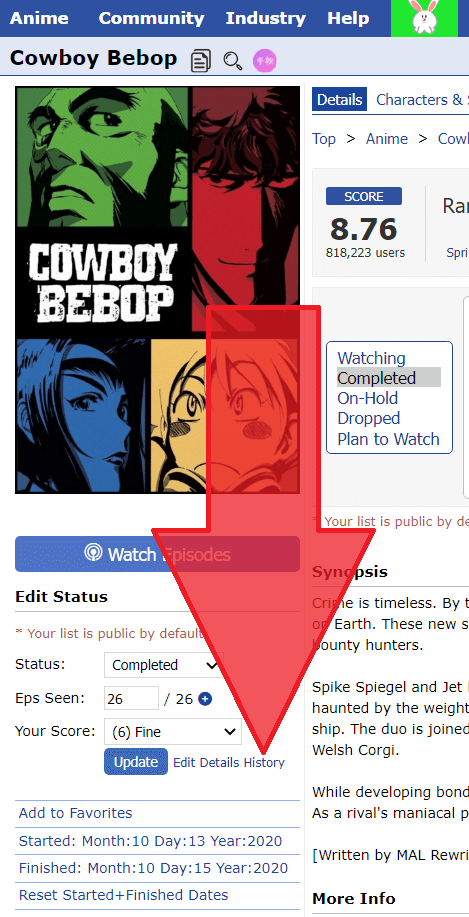469x917 pixels.
Task: Click the Add to Favorites link
Action: [75, 813]
